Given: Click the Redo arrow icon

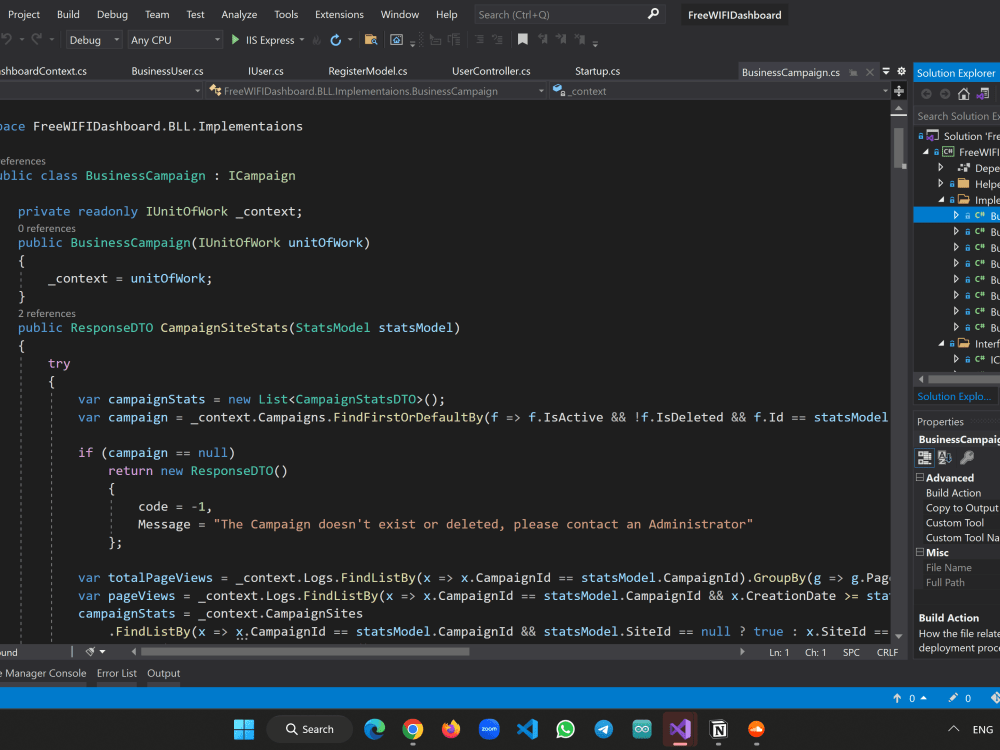Looking at the screenshot, I should 36,40.
